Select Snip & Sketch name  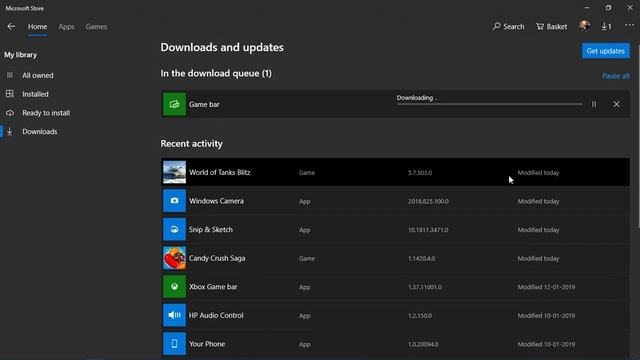click(211, 229)
